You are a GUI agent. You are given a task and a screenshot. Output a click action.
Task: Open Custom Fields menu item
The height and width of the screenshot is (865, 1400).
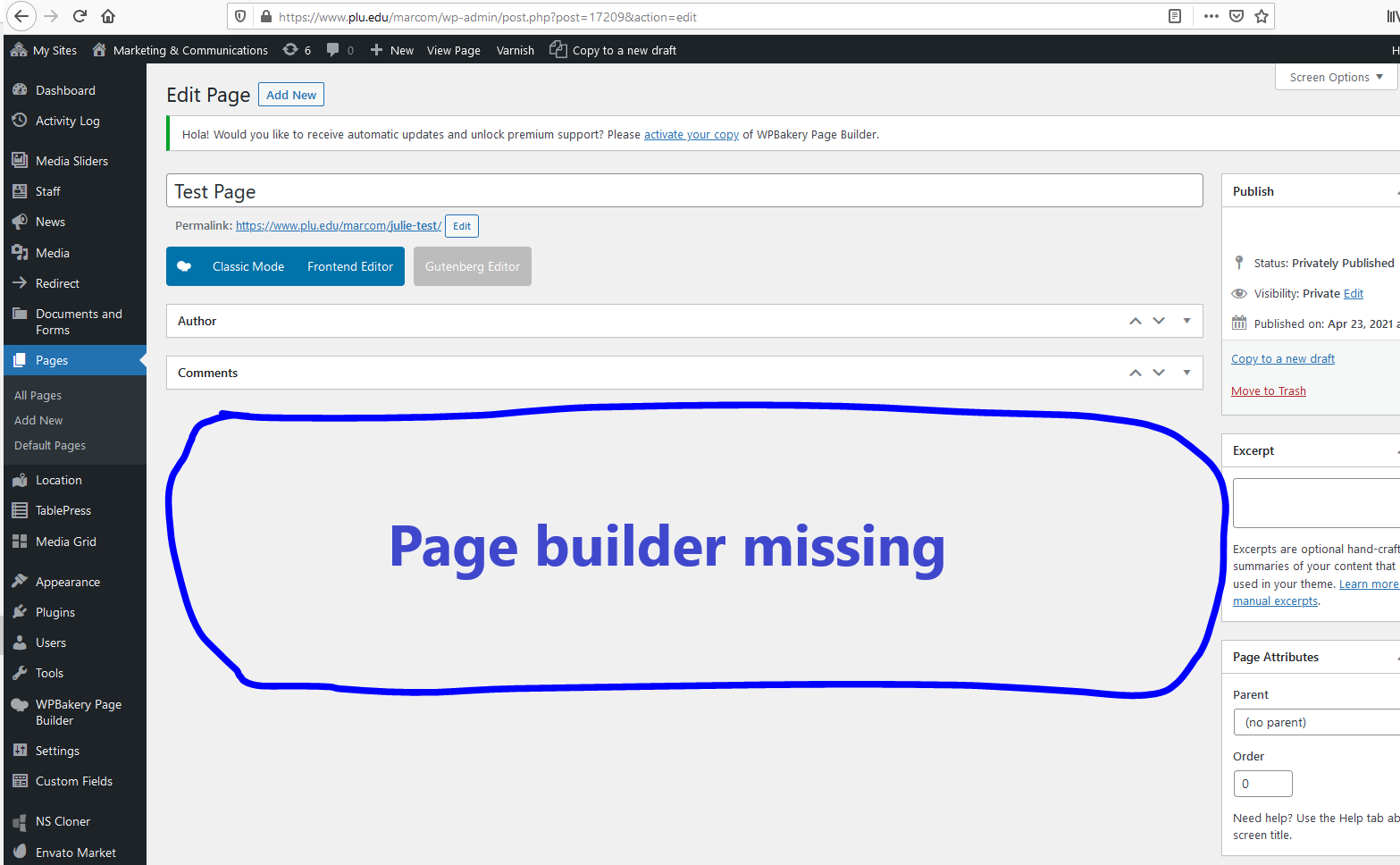pyautogui.click(x=75, y=781)
